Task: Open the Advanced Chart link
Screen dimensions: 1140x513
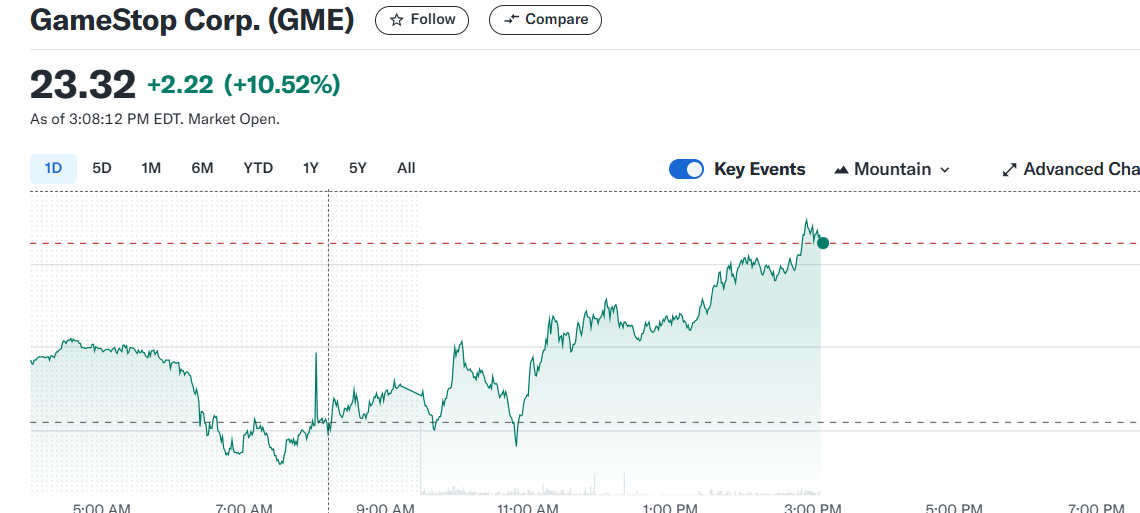Action: click(1070, 169)
